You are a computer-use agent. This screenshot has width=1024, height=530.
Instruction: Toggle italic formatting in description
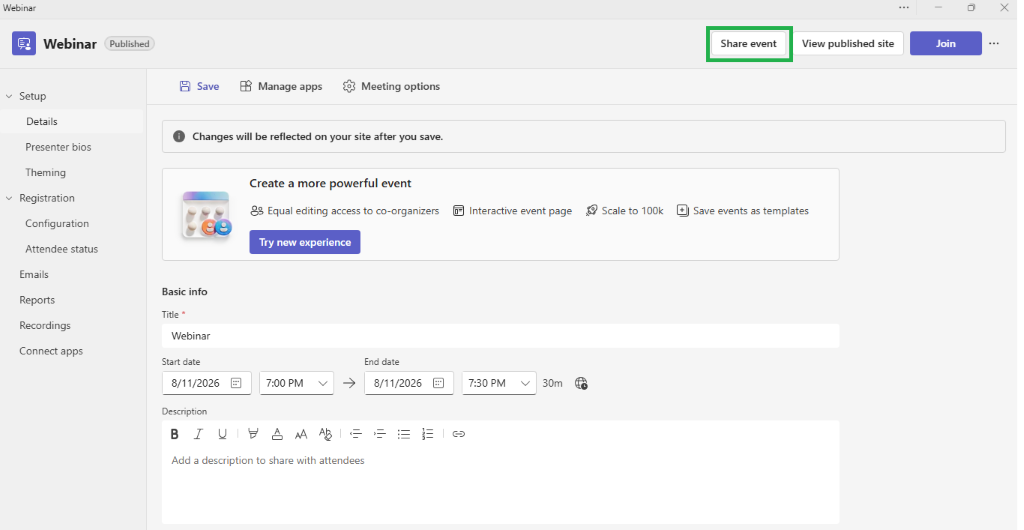[199, 434]
